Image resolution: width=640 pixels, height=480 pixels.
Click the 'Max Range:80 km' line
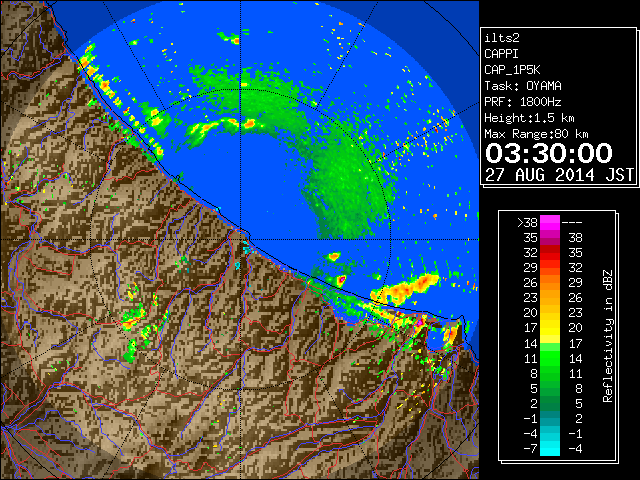[536, 134]
